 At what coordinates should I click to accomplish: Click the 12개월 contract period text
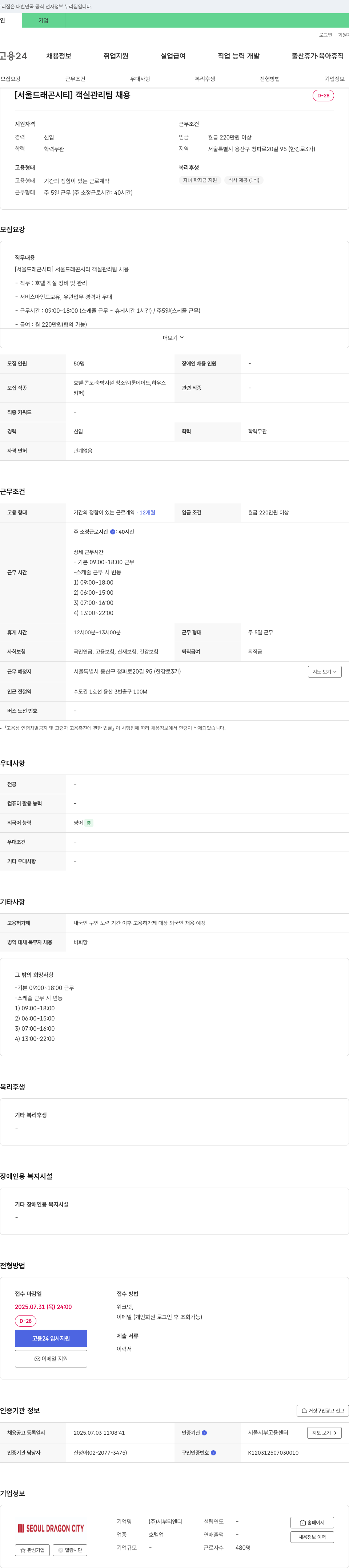147,513
